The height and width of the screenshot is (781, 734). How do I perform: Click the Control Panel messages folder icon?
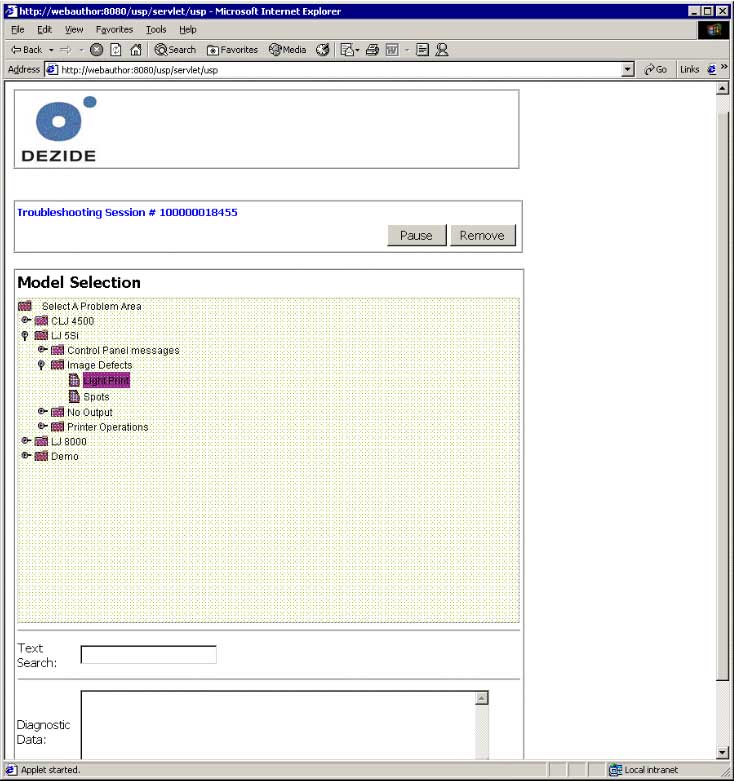[58, 350]
